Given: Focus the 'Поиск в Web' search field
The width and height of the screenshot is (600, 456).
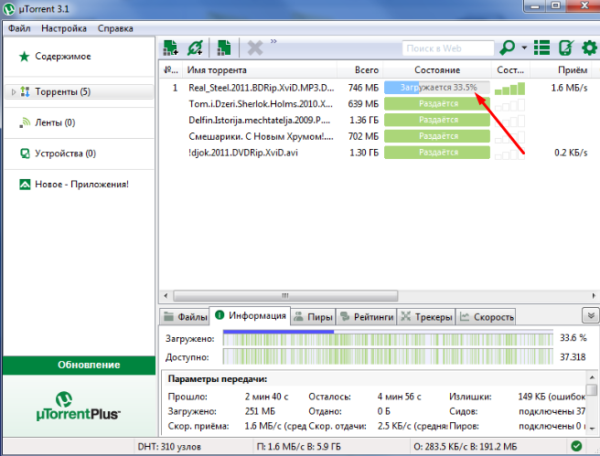Looking at the screenshot, I should tap(448, 49).
